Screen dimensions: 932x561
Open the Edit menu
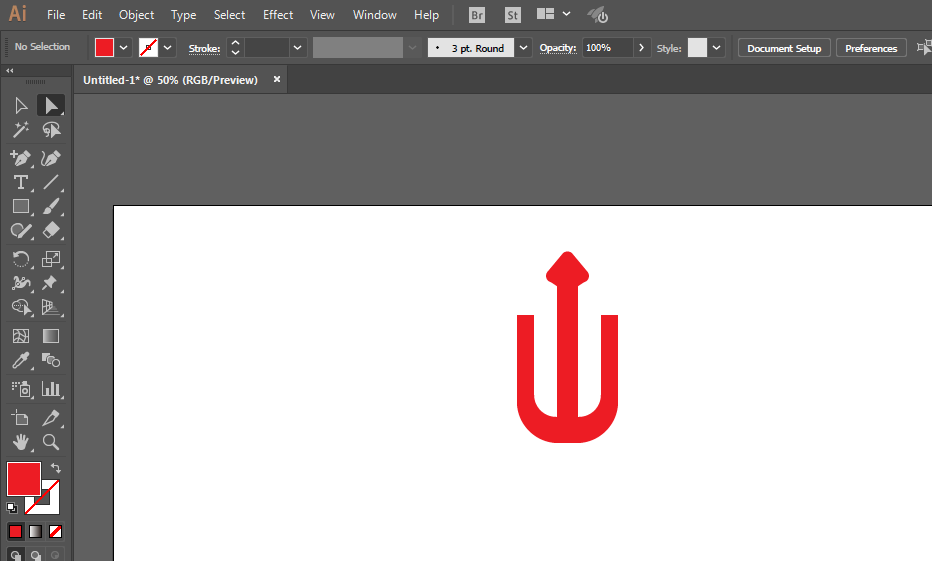click(92, 15)
